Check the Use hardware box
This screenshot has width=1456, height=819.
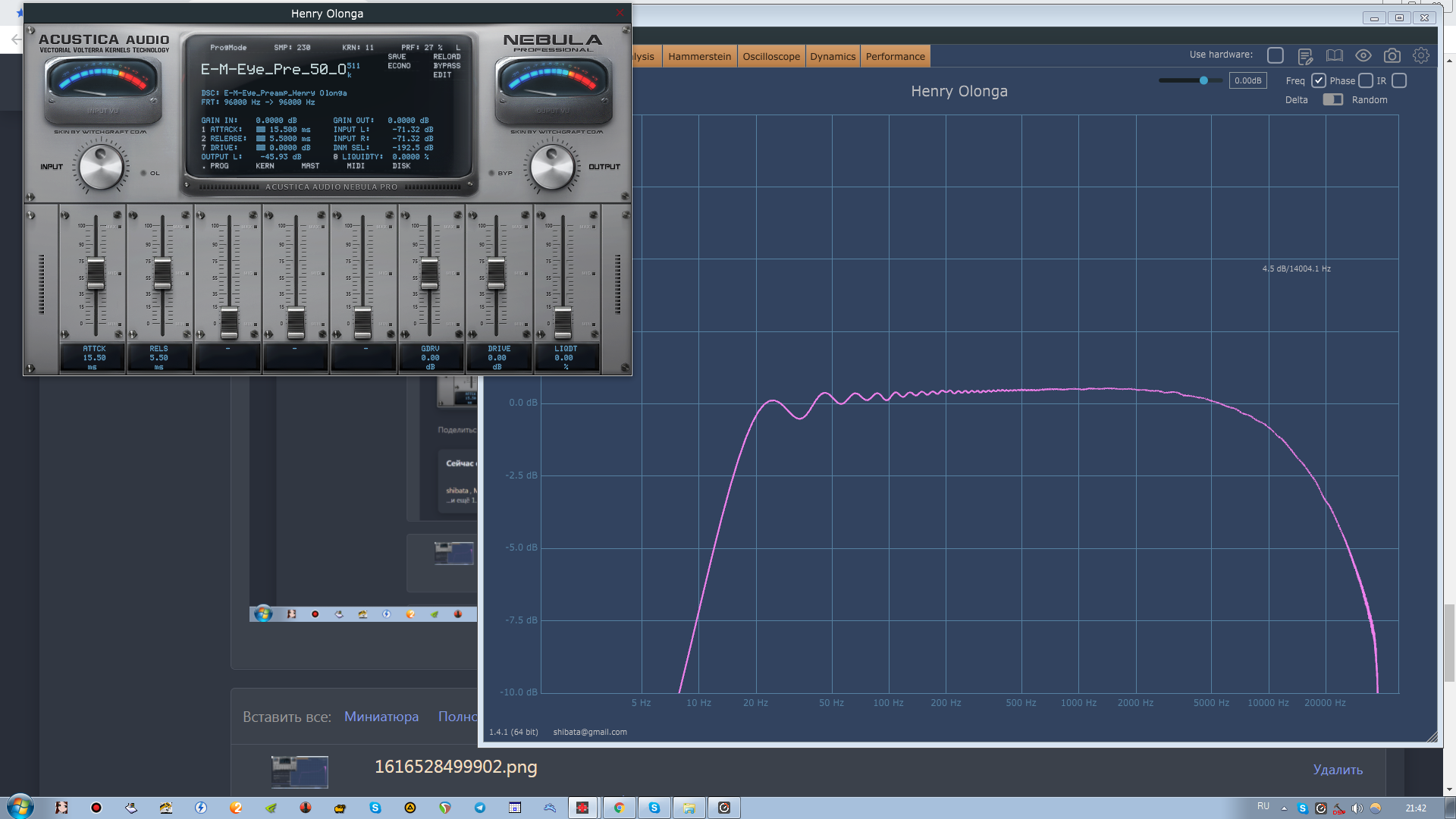click(1276, 55)
